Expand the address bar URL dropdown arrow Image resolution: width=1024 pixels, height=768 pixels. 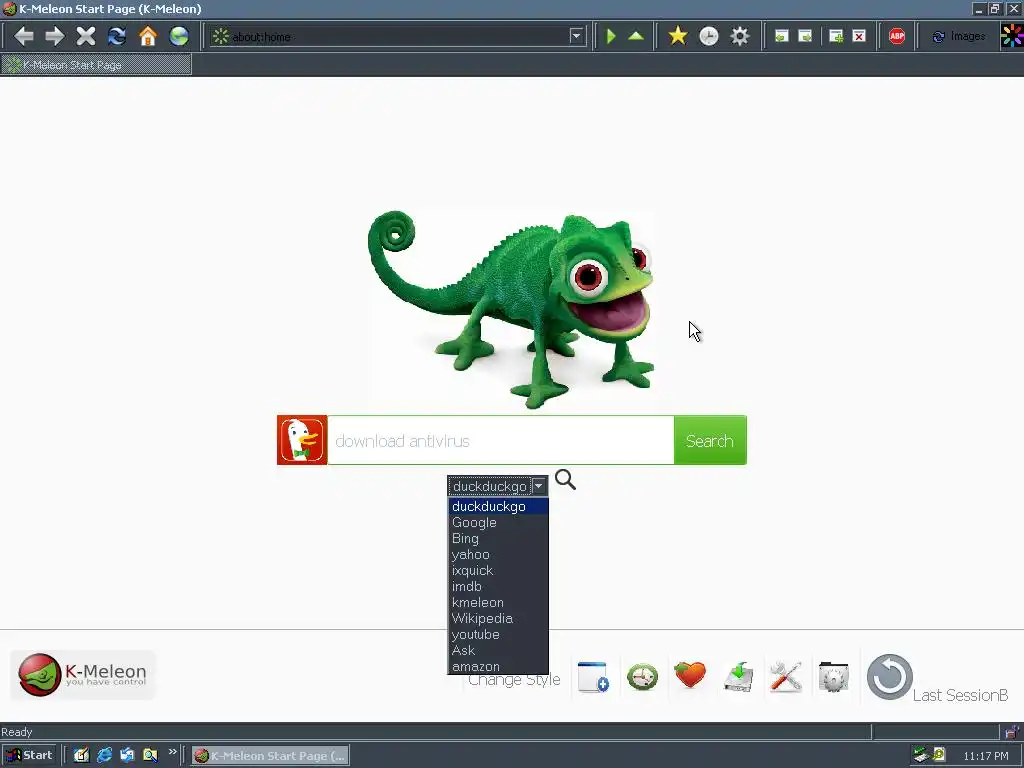click(x=576, y=36)
